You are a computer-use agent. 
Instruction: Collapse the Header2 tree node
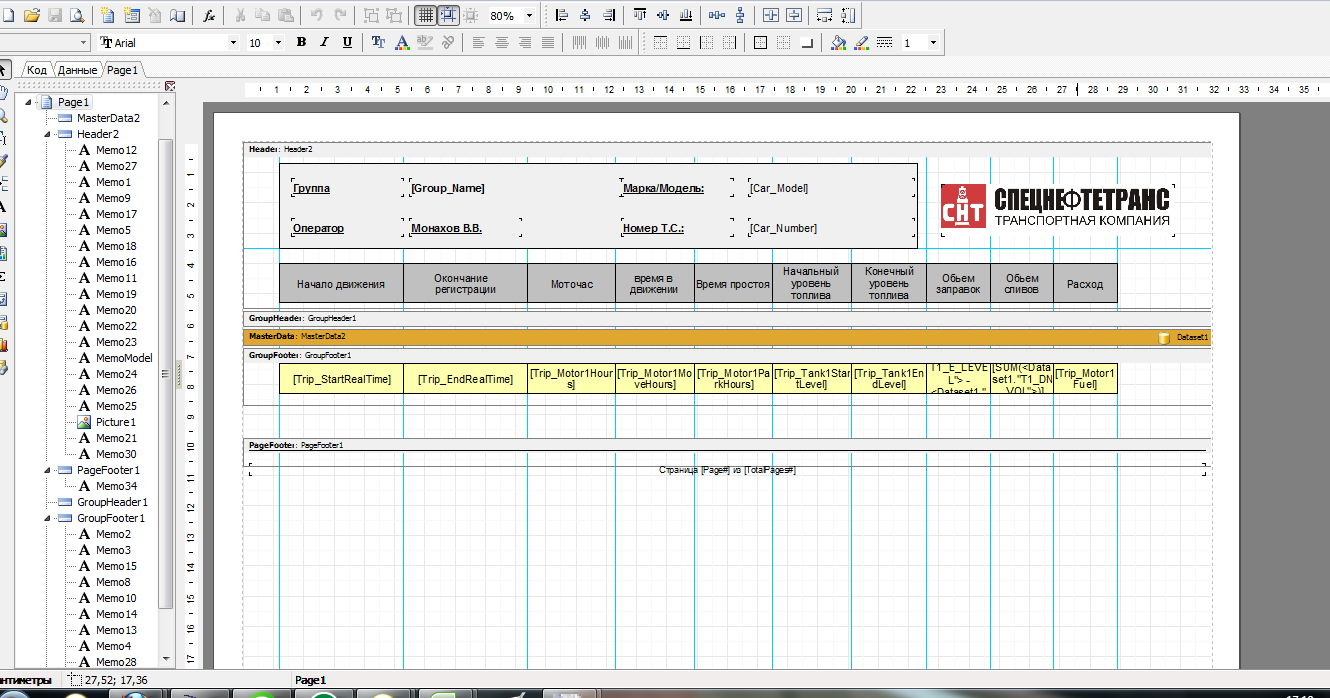point(46,134)
